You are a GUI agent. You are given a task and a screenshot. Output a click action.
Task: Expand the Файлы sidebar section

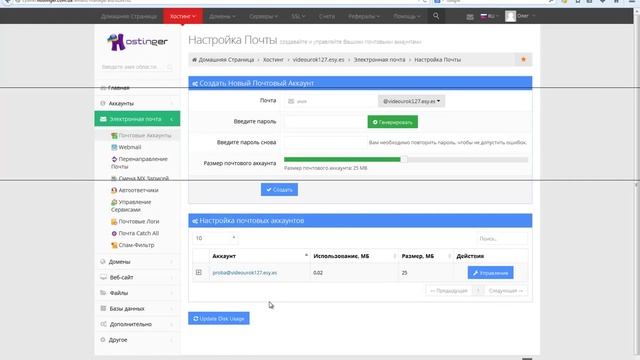tap(137, 293)
